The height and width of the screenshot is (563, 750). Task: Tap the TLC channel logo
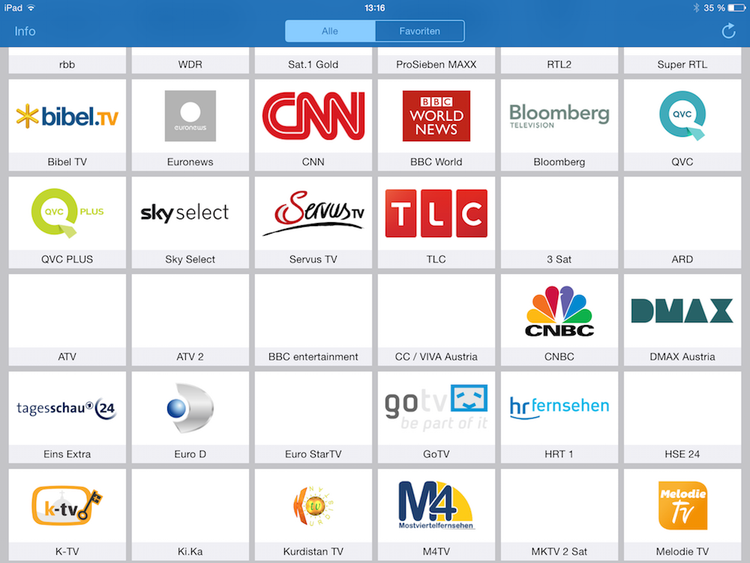[436, 213]
